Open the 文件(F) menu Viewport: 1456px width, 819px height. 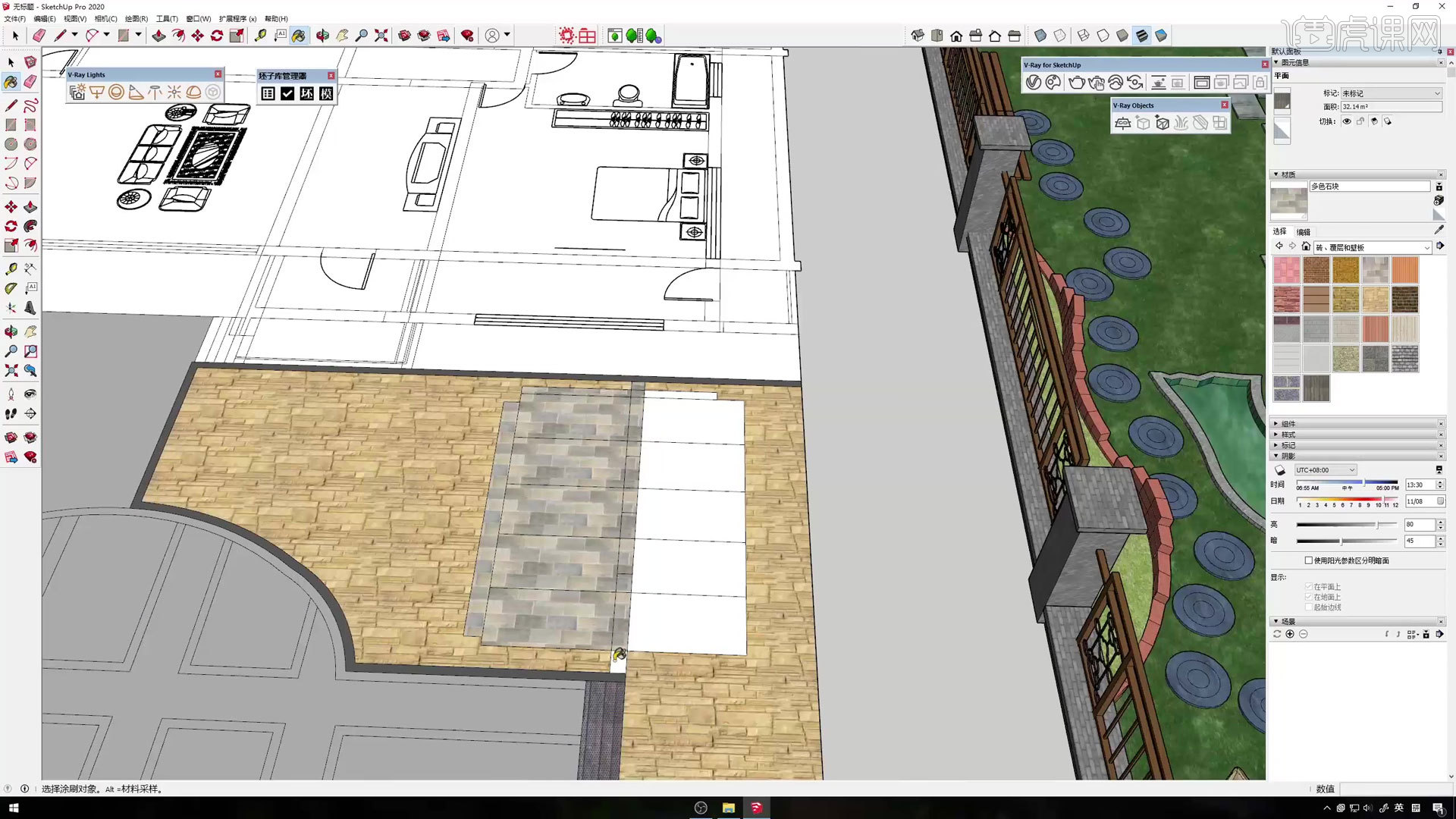pos(14,19)
